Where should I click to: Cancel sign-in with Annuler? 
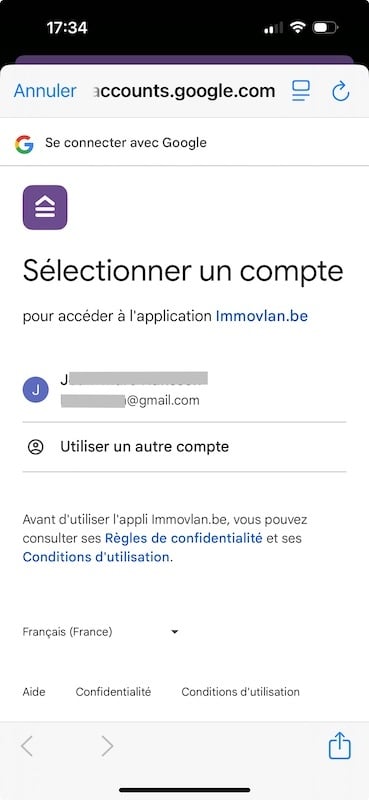[45, 91]
